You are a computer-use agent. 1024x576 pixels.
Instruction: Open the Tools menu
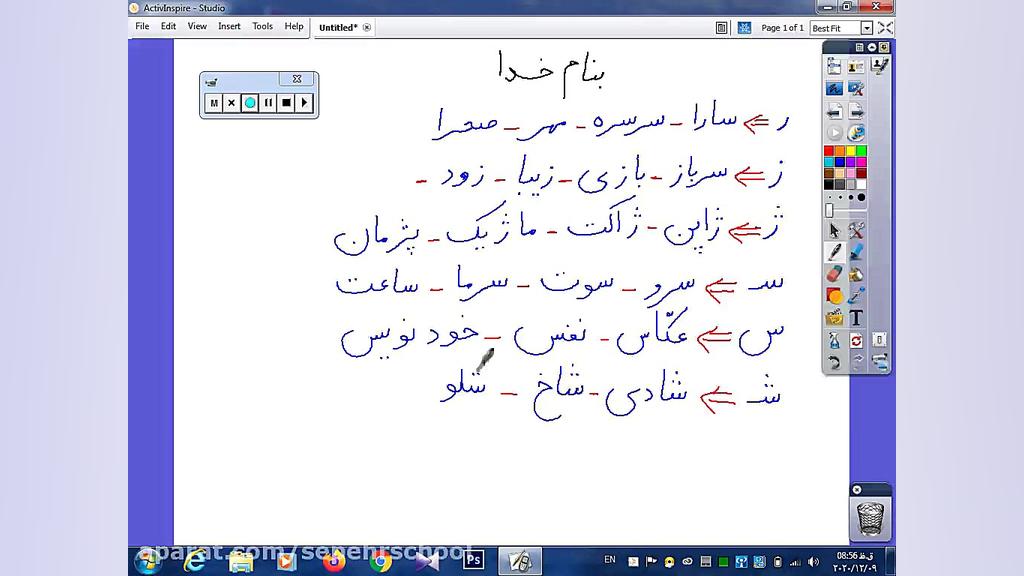(x=262, y=27)
